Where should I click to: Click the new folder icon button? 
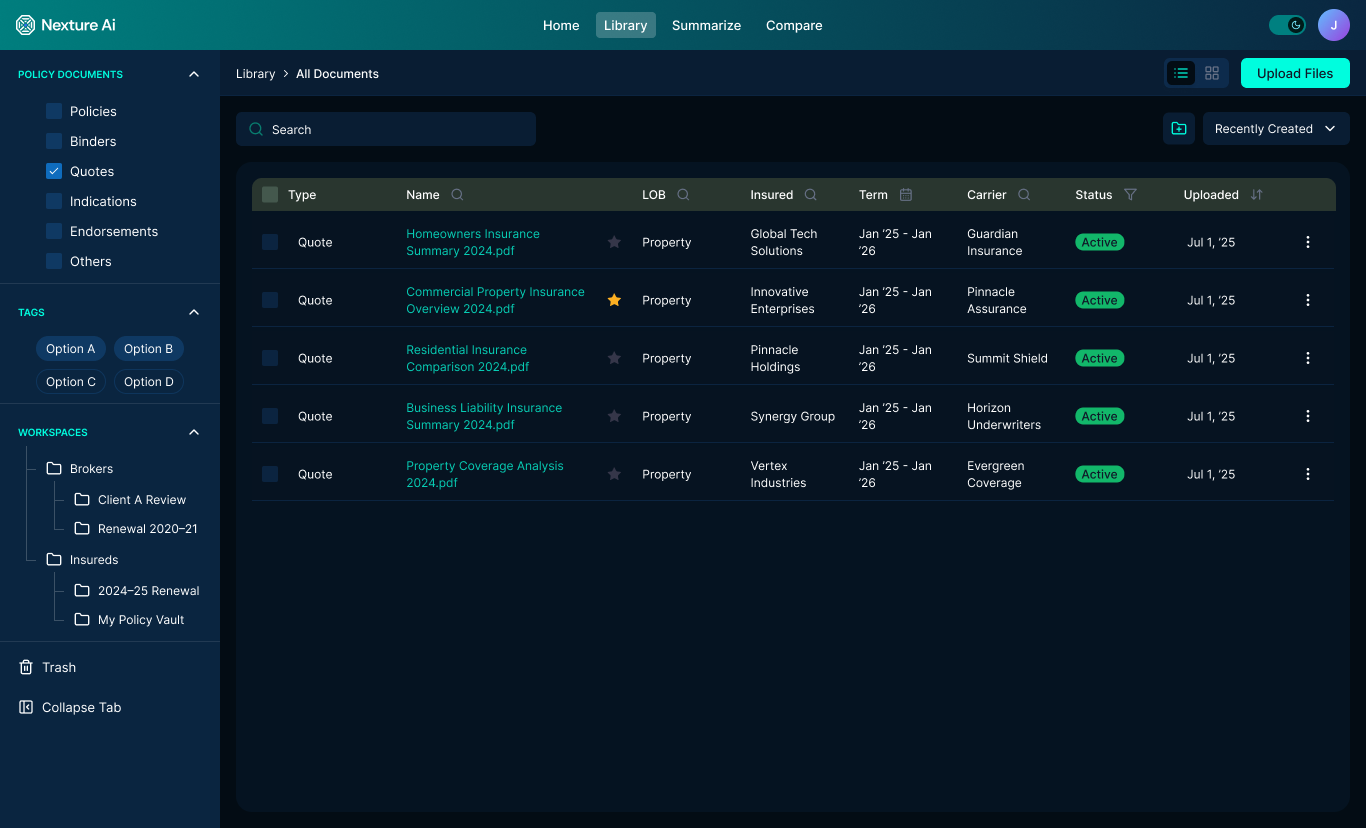tap(1179, 129)
